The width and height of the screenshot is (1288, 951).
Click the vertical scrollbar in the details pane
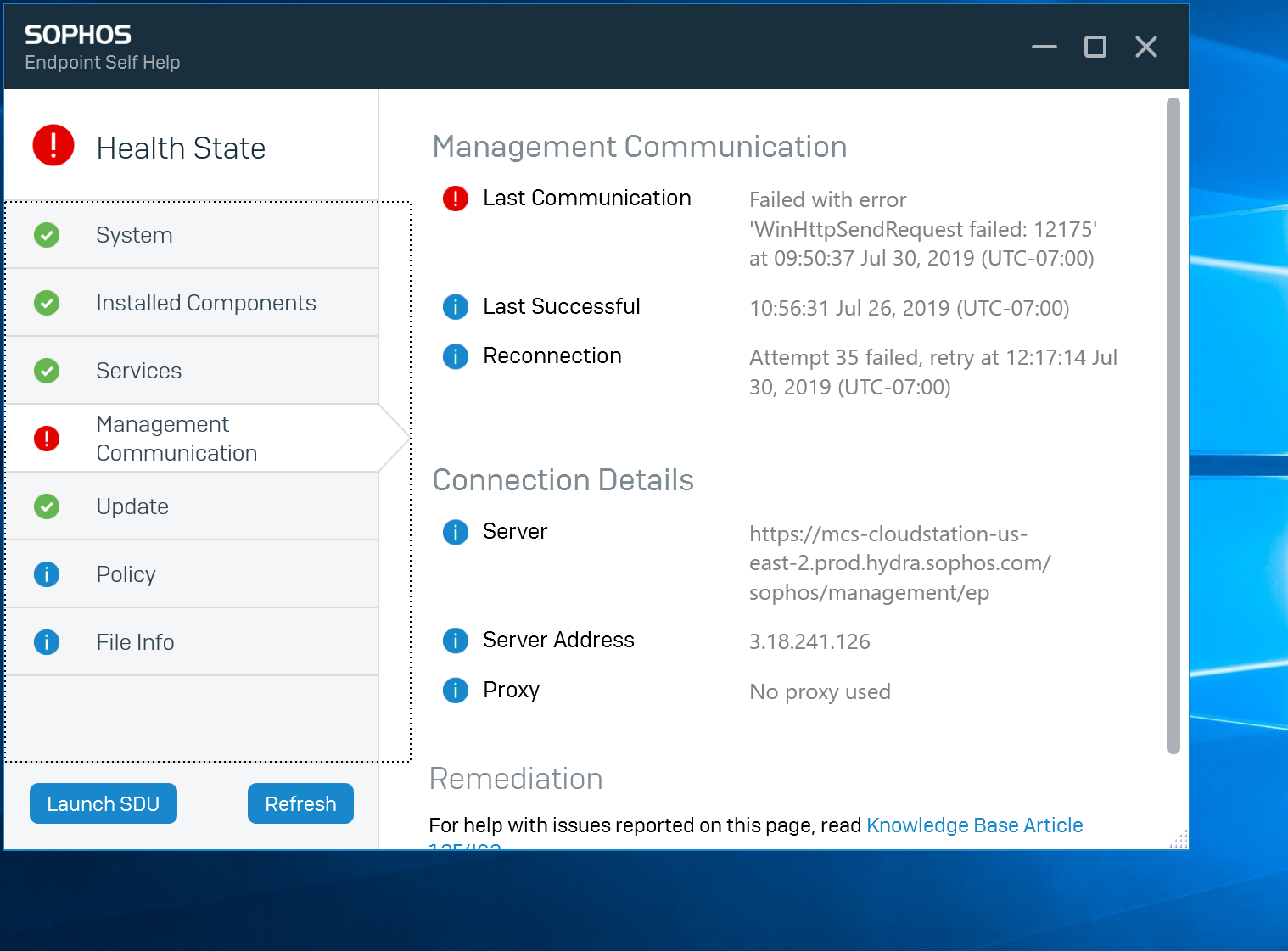coord(1173,426)
